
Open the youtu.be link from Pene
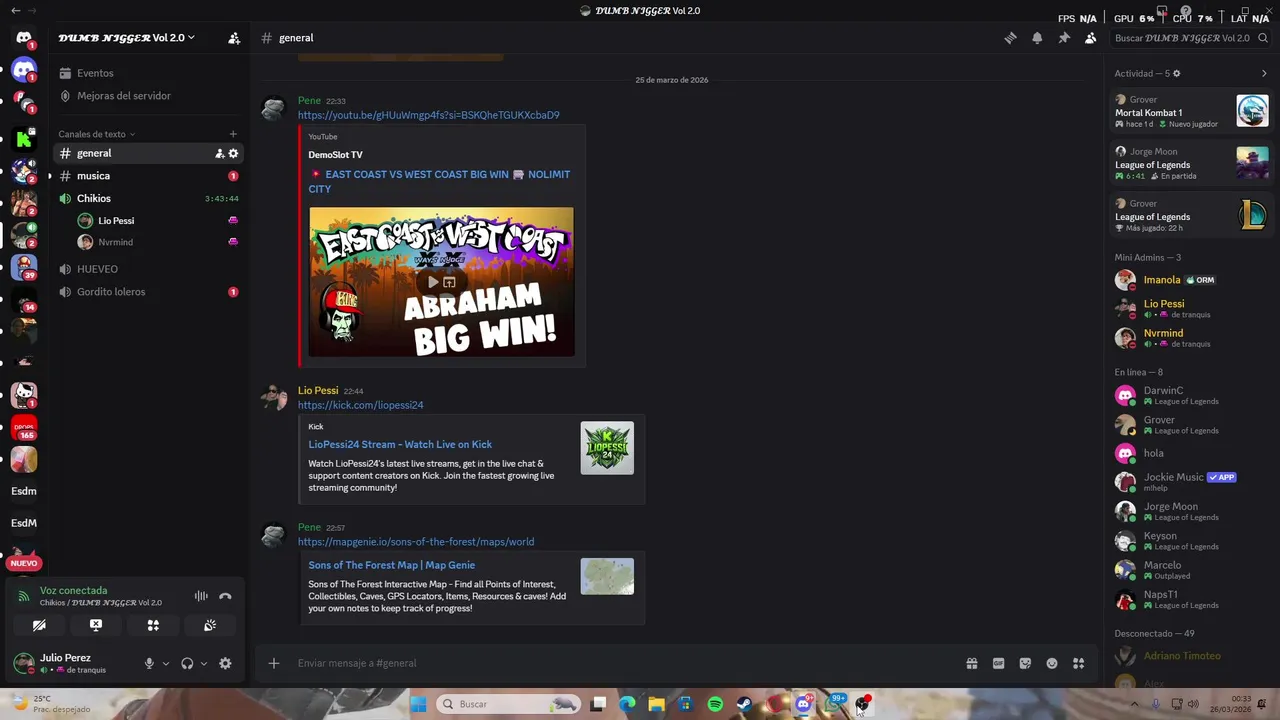pos(428,115)
